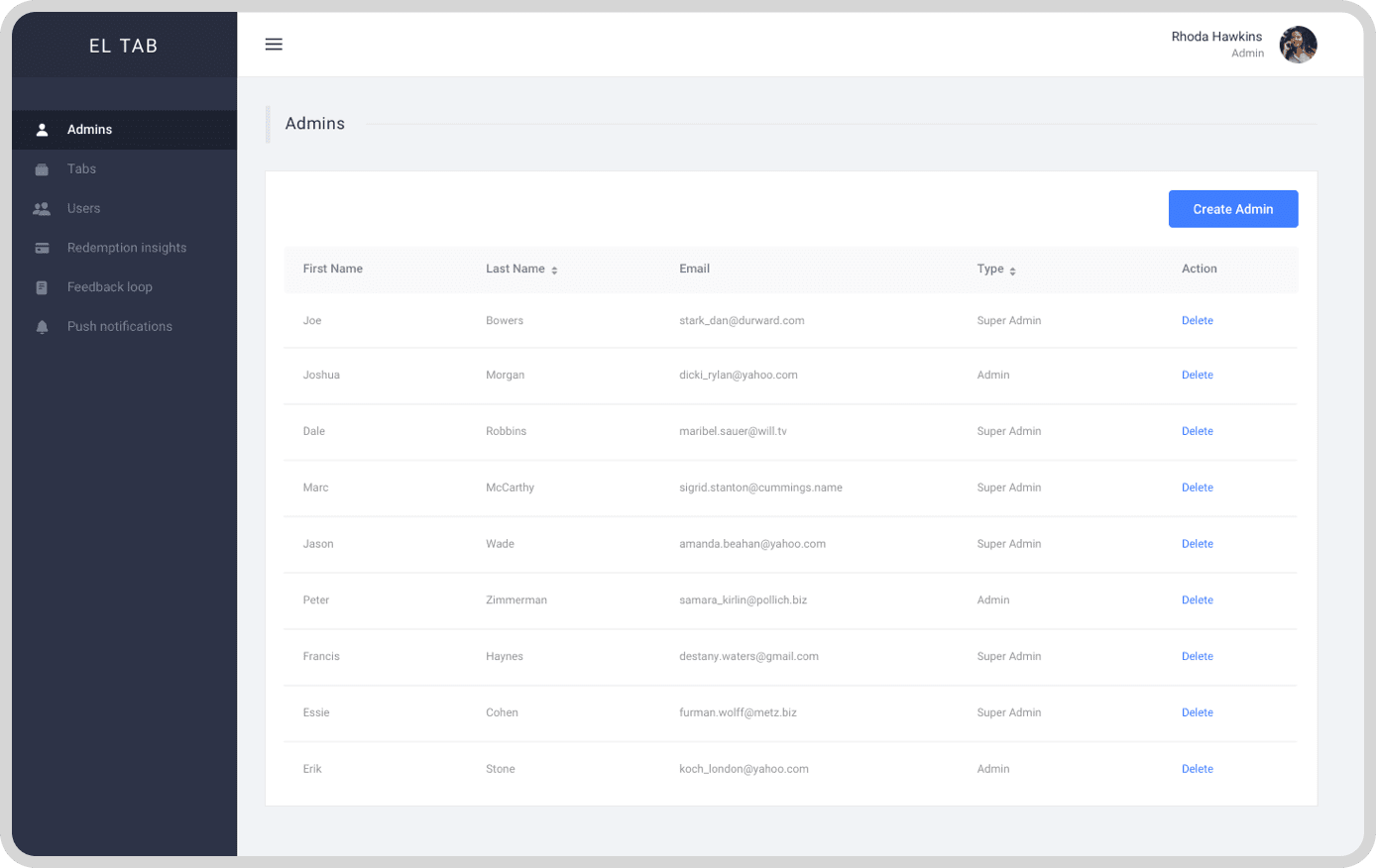Click the Users group icon in sidebar

point(42,209)
